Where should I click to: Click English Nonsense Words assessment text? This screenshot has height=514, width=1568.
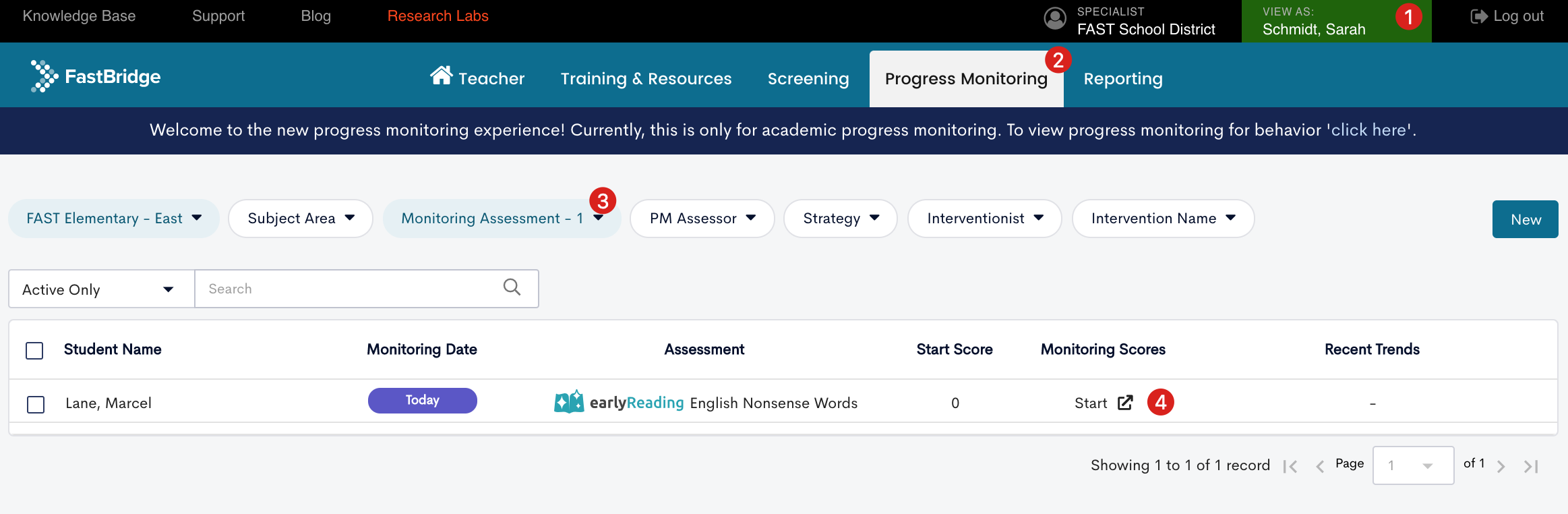pos(774,403)
